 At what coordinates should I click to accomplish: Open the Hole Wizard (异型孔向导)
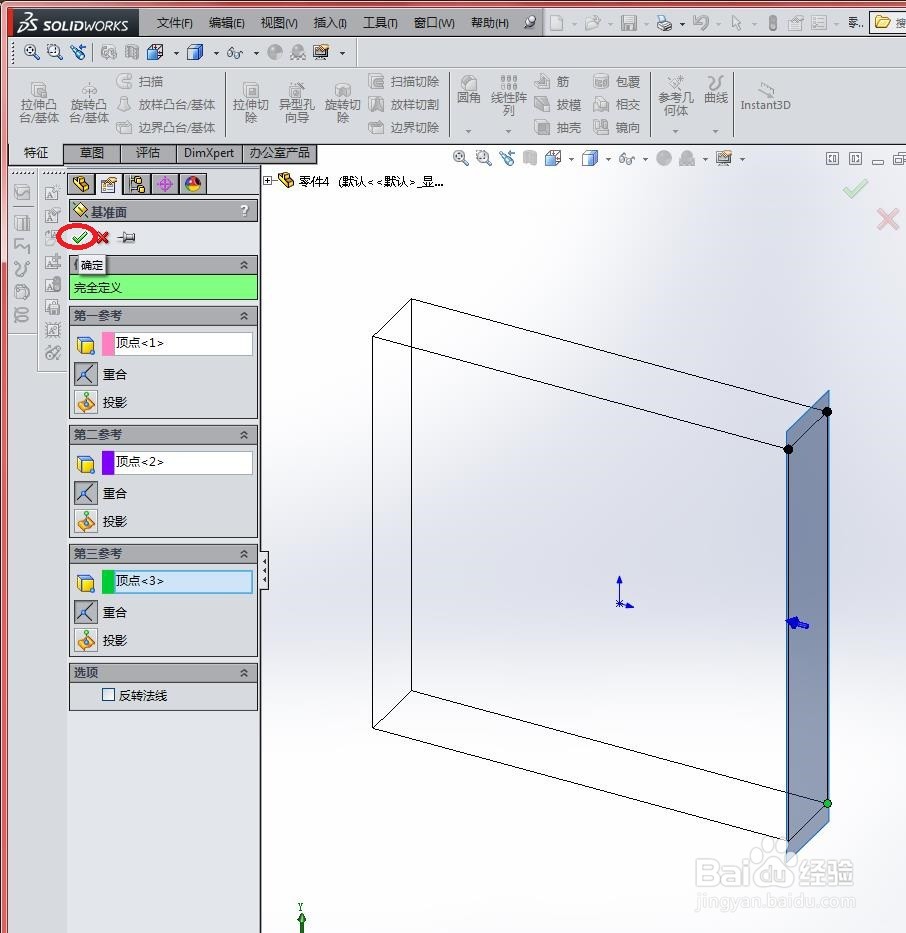point(296,103)
